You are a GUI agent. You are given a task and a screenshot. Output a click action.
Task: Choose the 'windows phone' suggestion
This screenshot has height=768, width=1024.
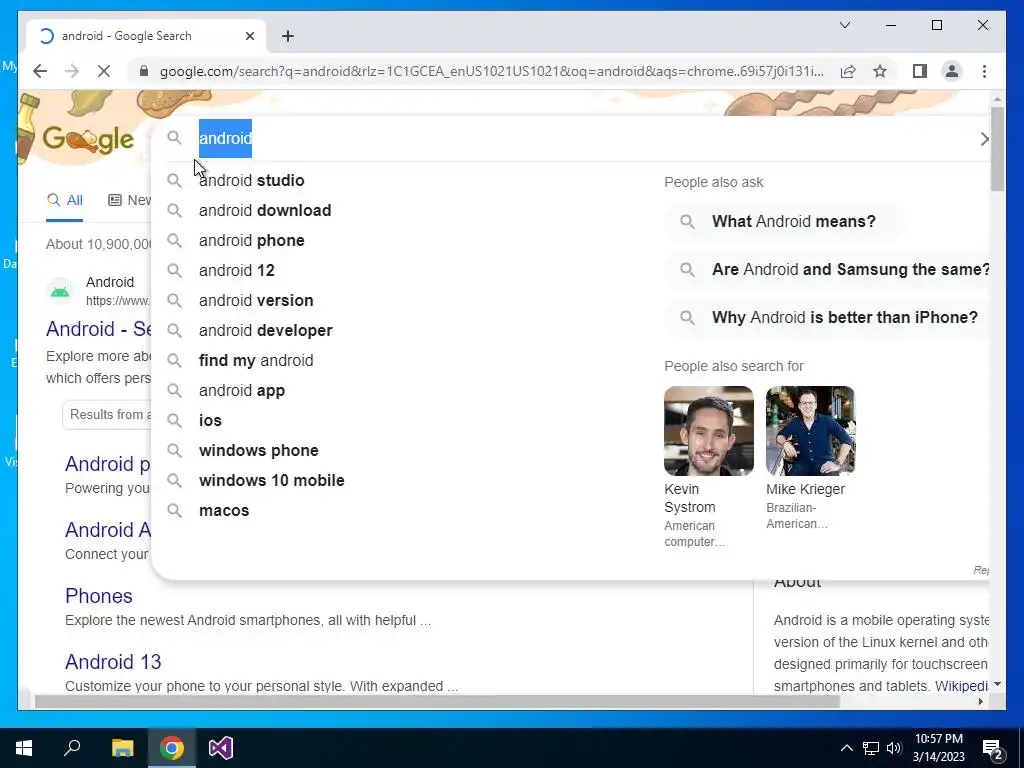(259, 451)
